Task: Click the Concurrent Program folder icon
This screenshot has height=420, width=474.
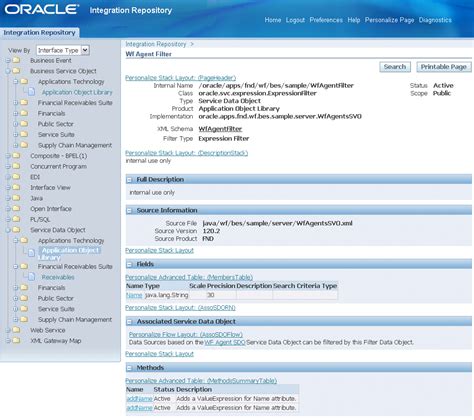Action: coord(16,166)
